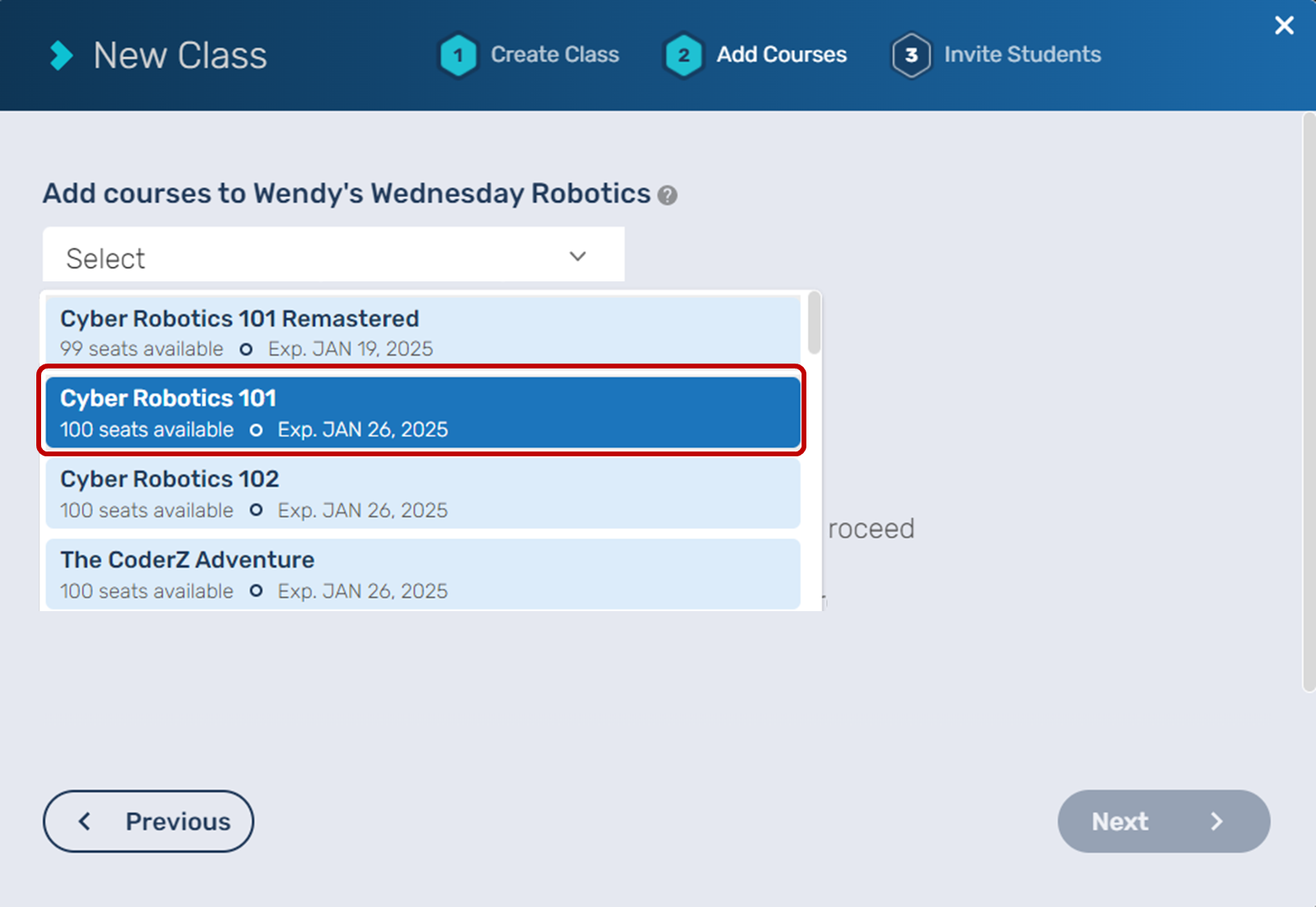Click the course list scrollbar thumb
1316x907 pixels.
(x=814, y=322)
